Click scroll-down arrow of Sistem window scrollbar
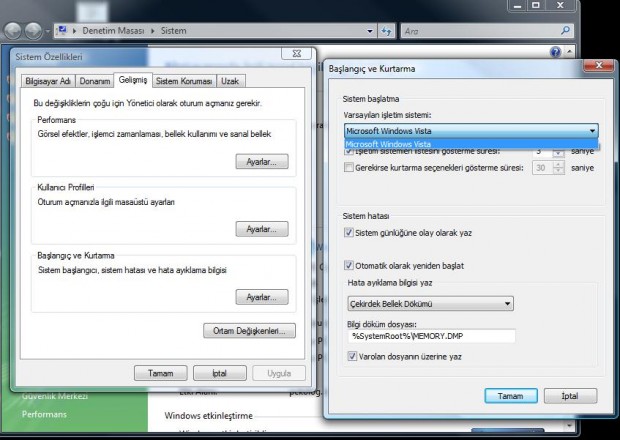Image resolution: width=620 pixels, height=440 pixels. pos(569,425)
